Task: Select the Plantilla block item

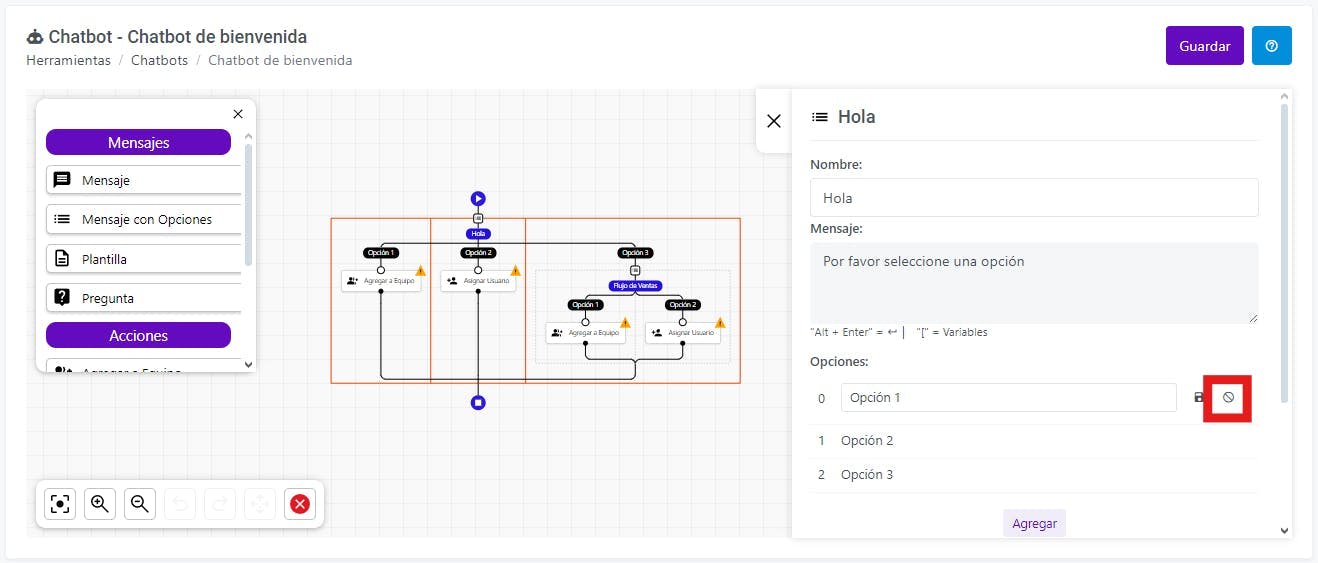Action: [144, 259]
